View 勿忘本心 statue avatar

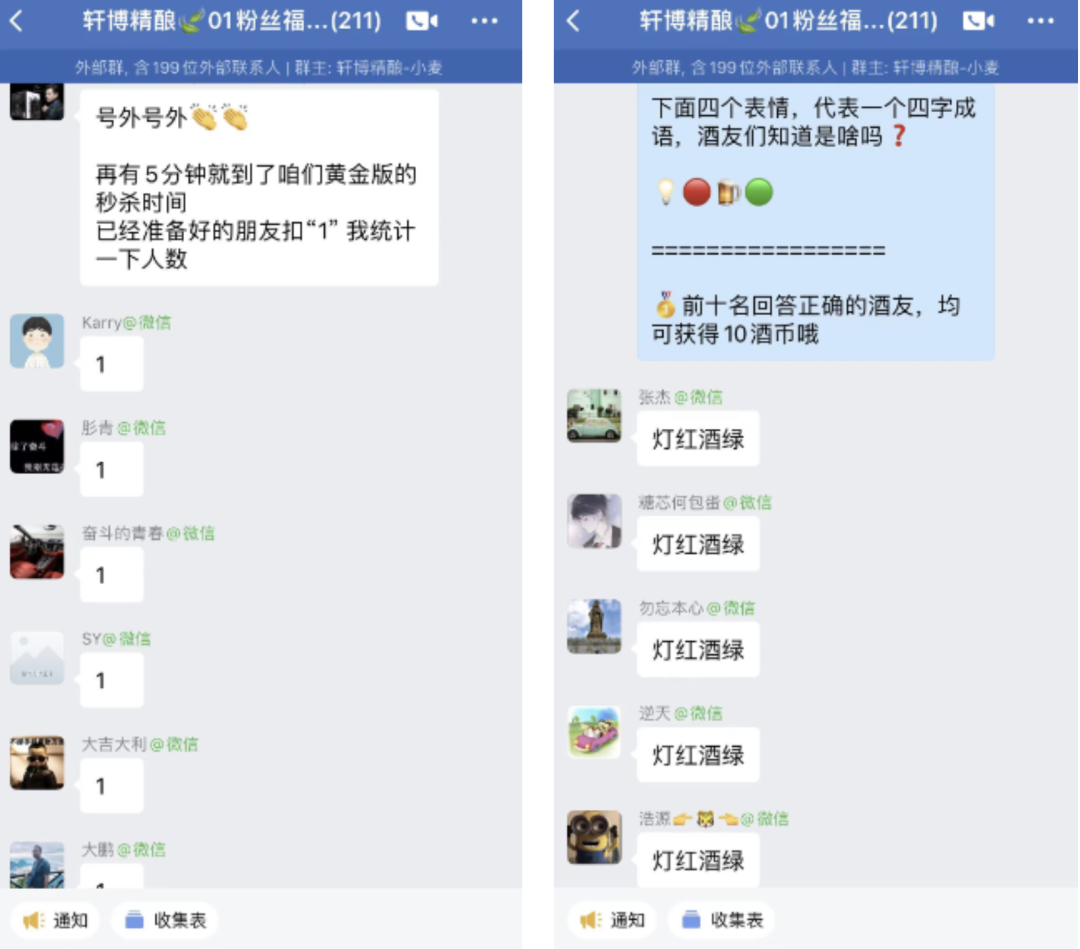click(x=594, y=626)
